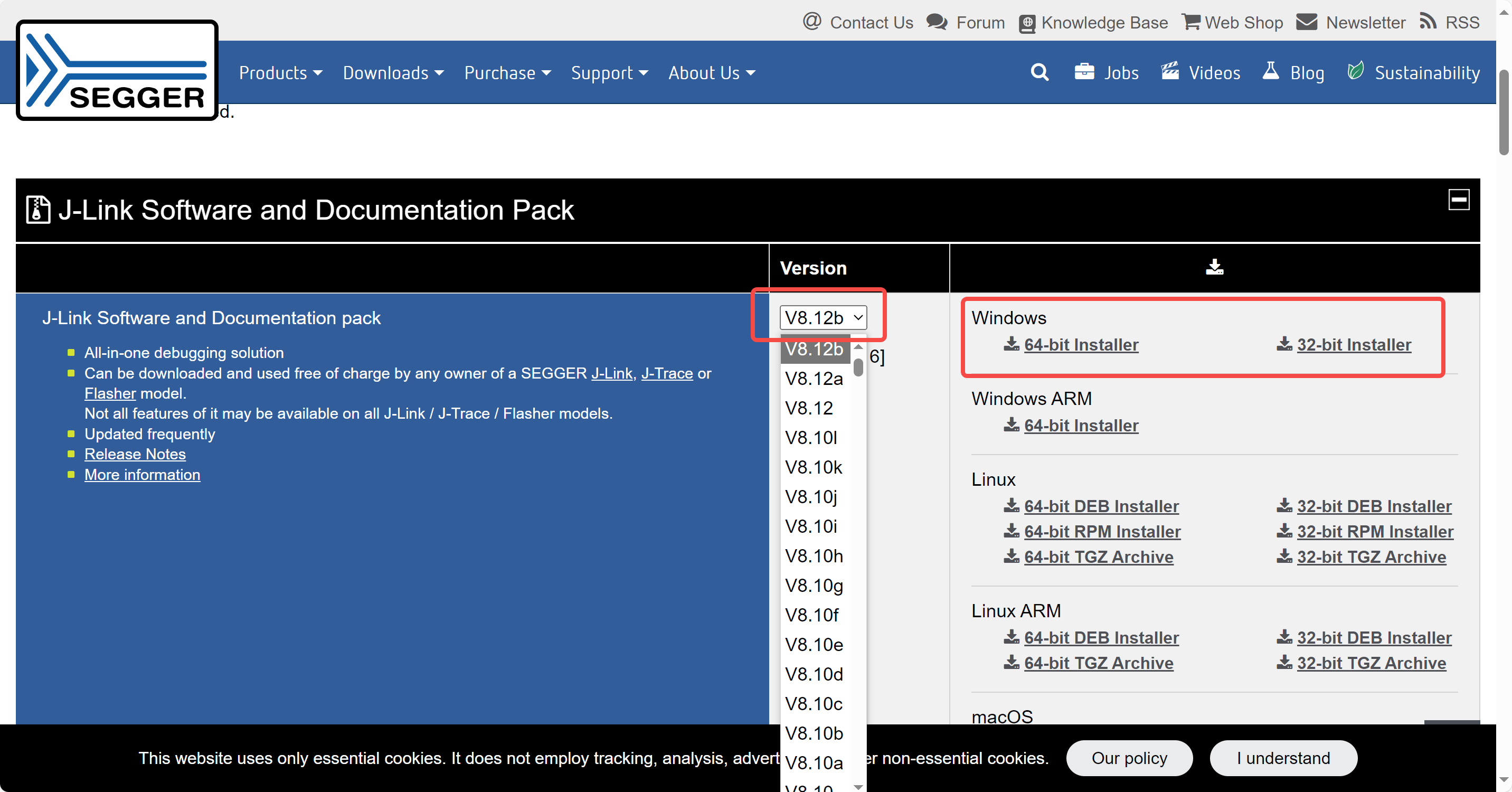
Task: Click the V8.12b version combo box
Action: [823, 318]
